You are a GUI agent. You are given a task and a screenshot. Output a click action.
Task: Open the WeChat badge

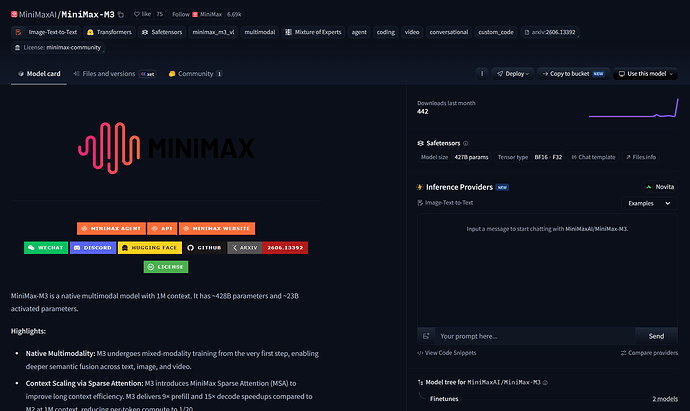coord(46,248)
